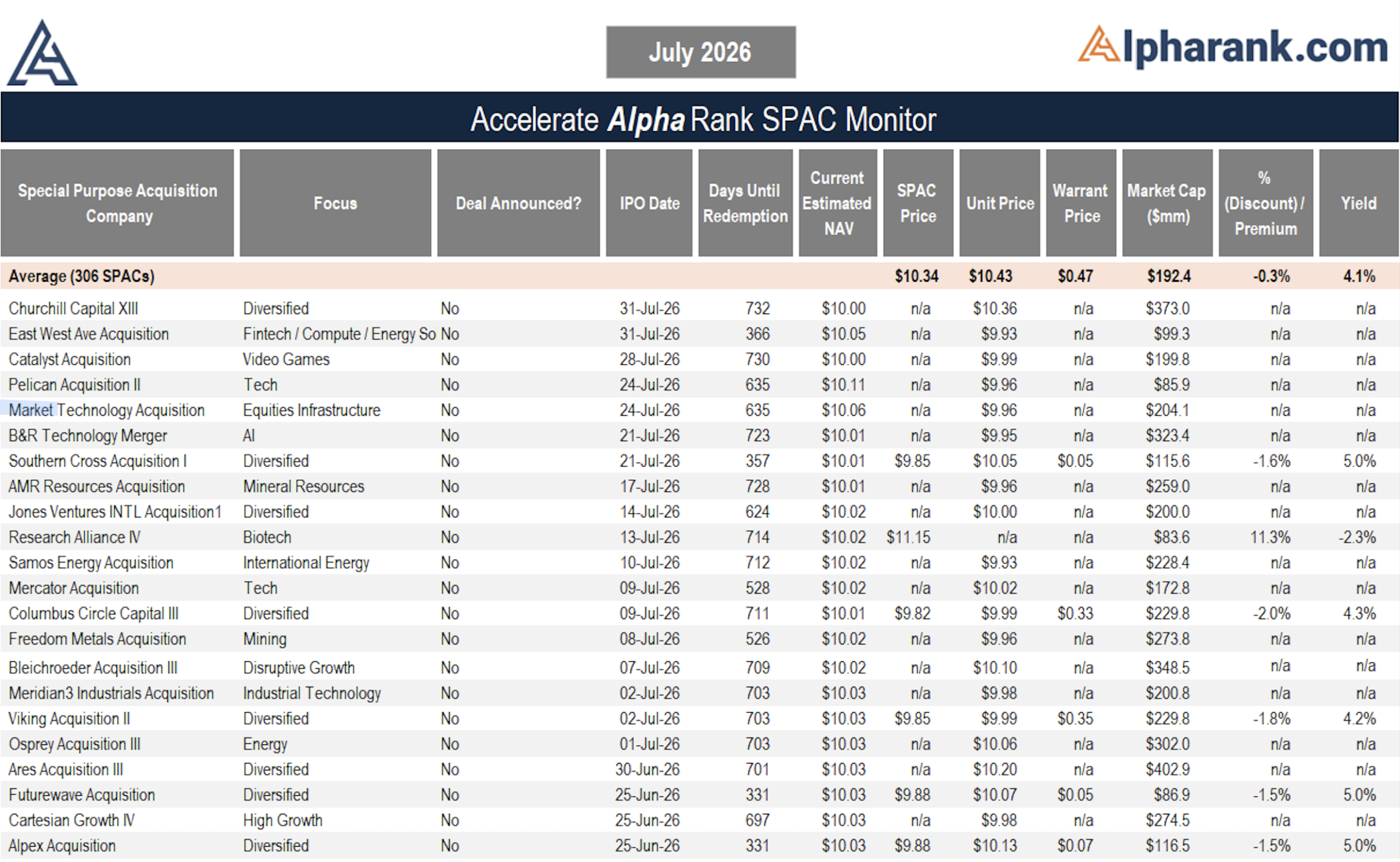
Task: Click the Average (306 SPACs) summary row
Action: pos(700,276)
